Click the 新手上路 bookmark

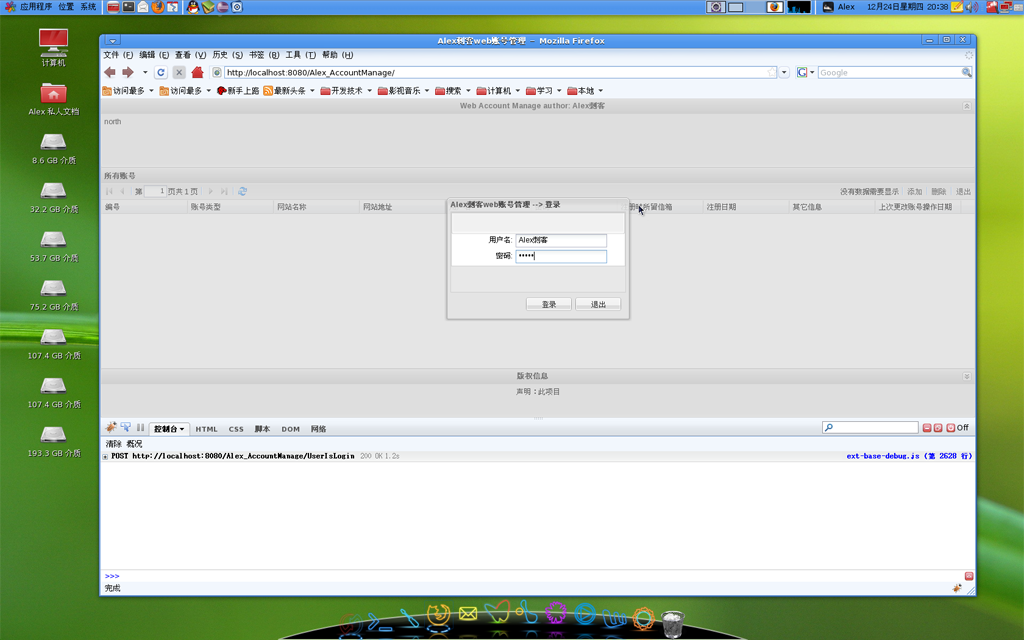pos(238,91)
